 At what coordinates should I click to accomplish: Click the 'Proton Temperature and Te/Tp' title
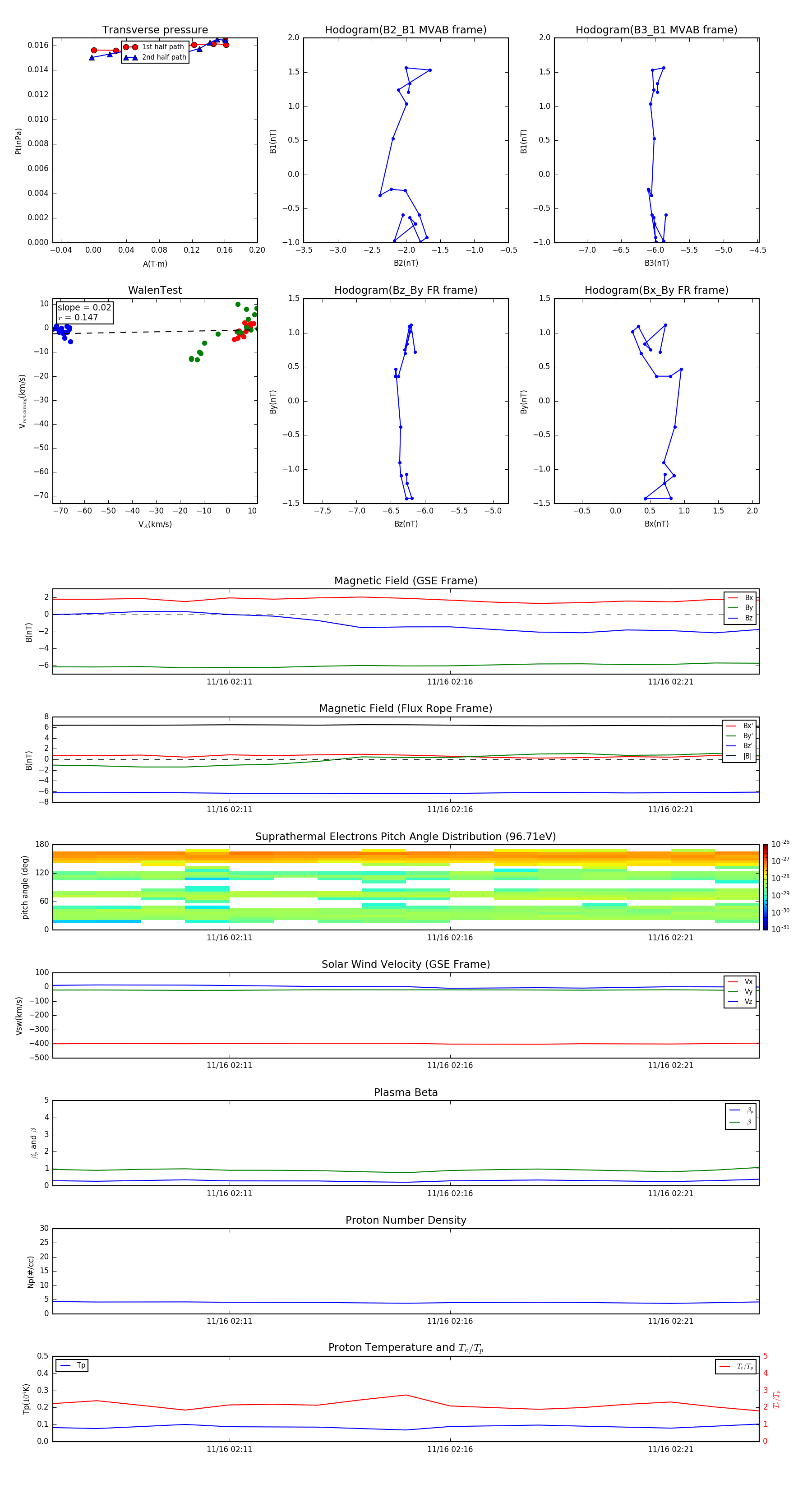(406, 1348)
